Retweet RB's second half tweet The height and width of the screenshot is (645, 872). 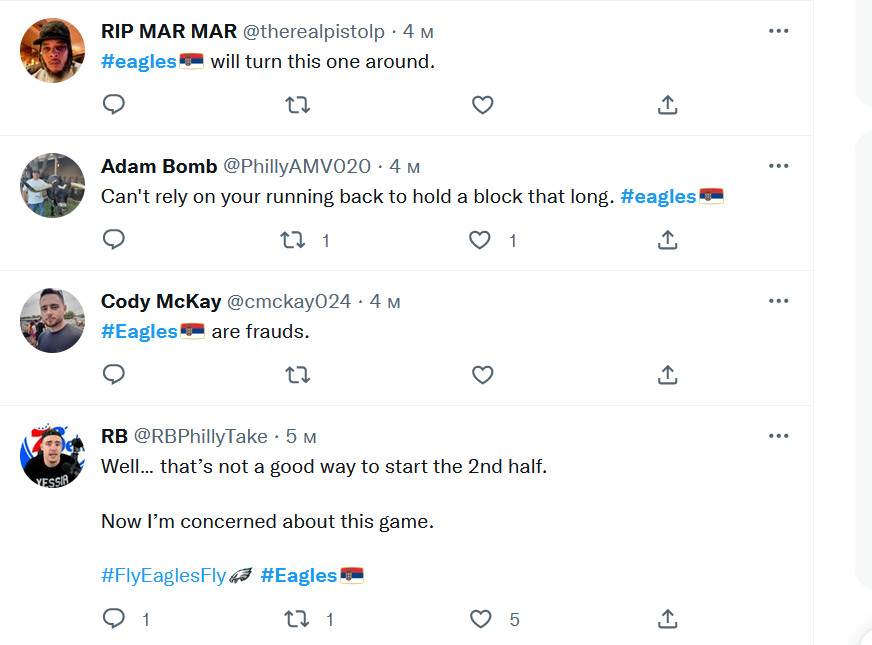pyautogui.click(x=297, y=619)
